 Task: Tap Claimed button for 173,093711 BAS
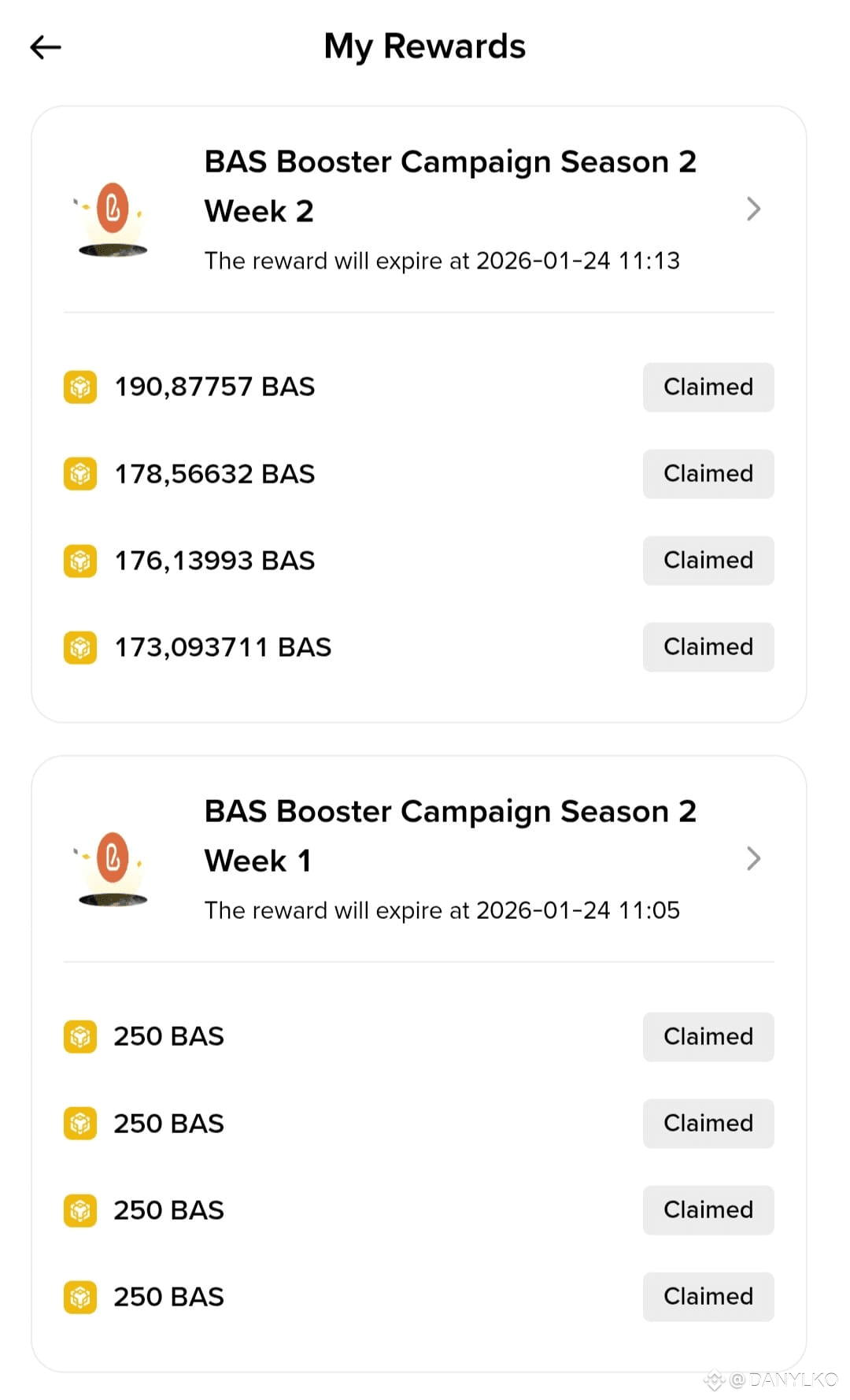pos(708,647)
